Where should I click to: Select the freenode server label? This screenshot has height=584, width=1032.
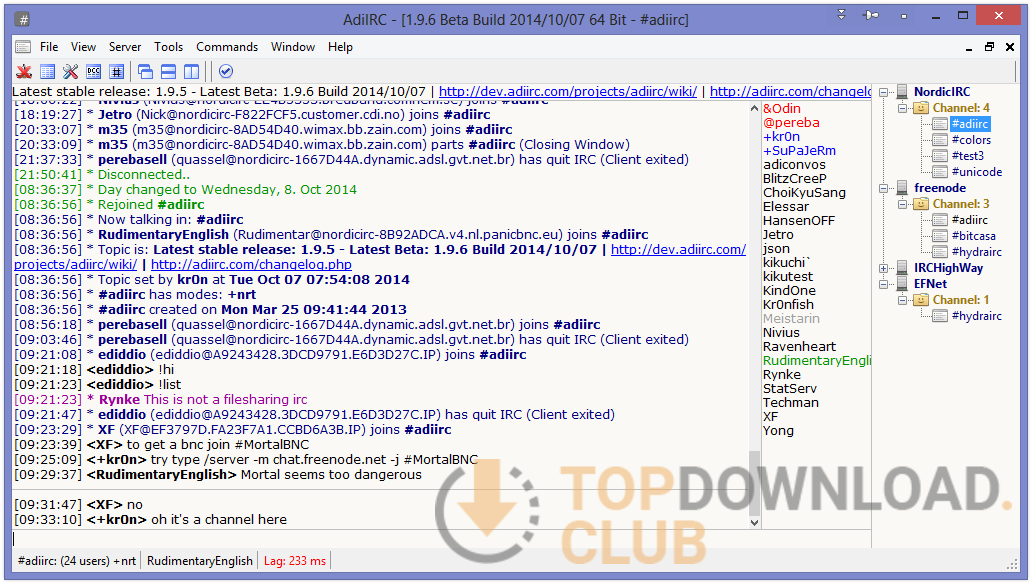940,188
